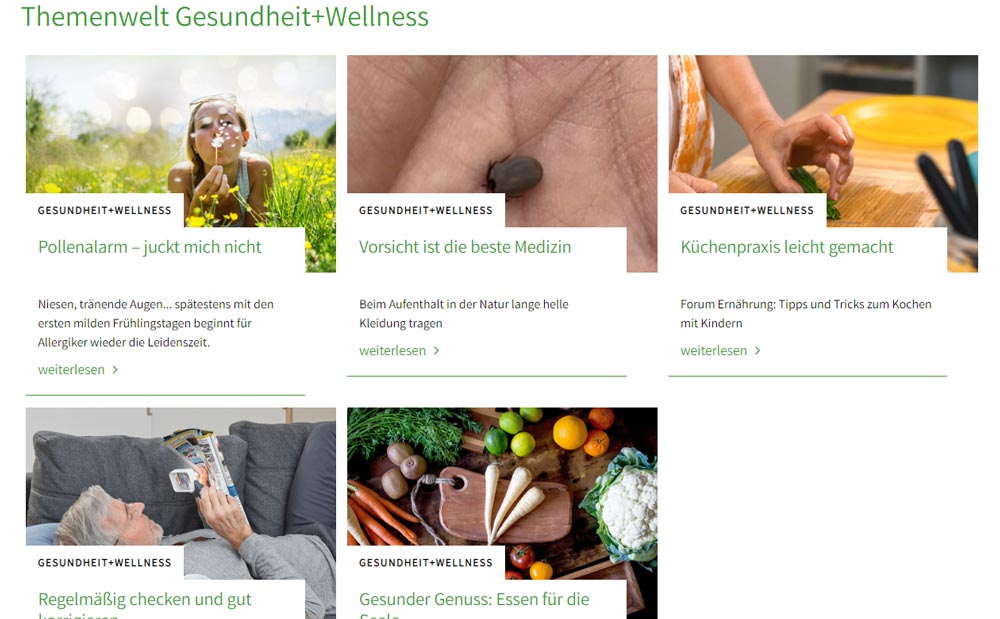Open 'Gesunder Genuss: Essen für die Seele' headline
This screenshot has height=619, width=1000.
[474, 606]
